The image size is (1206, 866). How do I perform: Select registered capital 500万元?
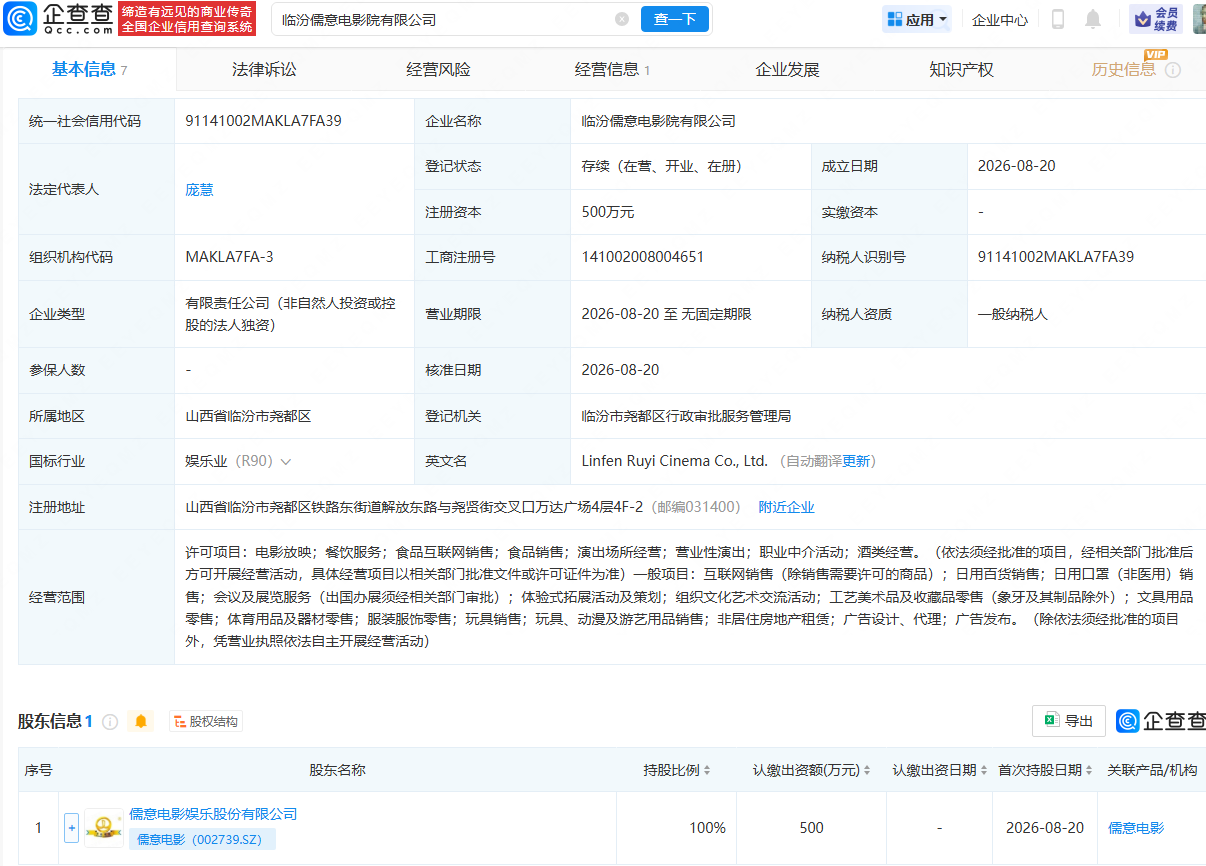click(608, 212)
